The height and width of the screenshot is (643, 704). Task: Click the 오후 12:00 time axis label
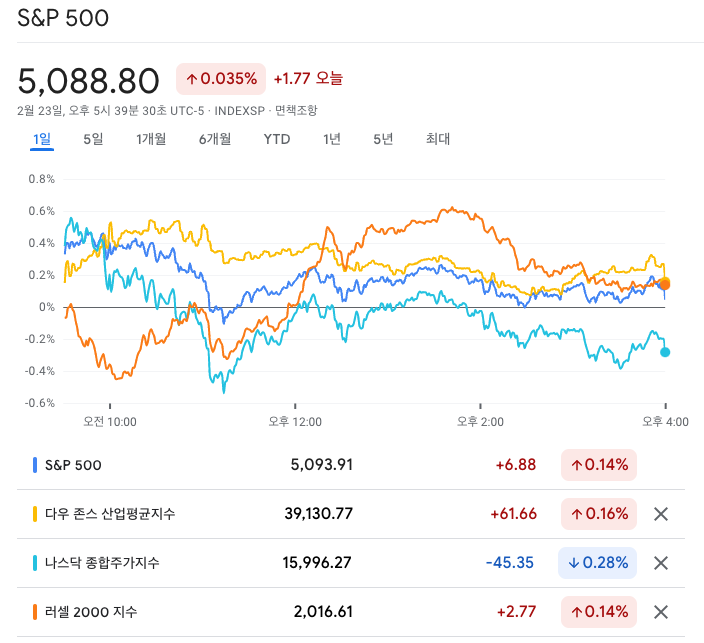(x=295, y=422)
